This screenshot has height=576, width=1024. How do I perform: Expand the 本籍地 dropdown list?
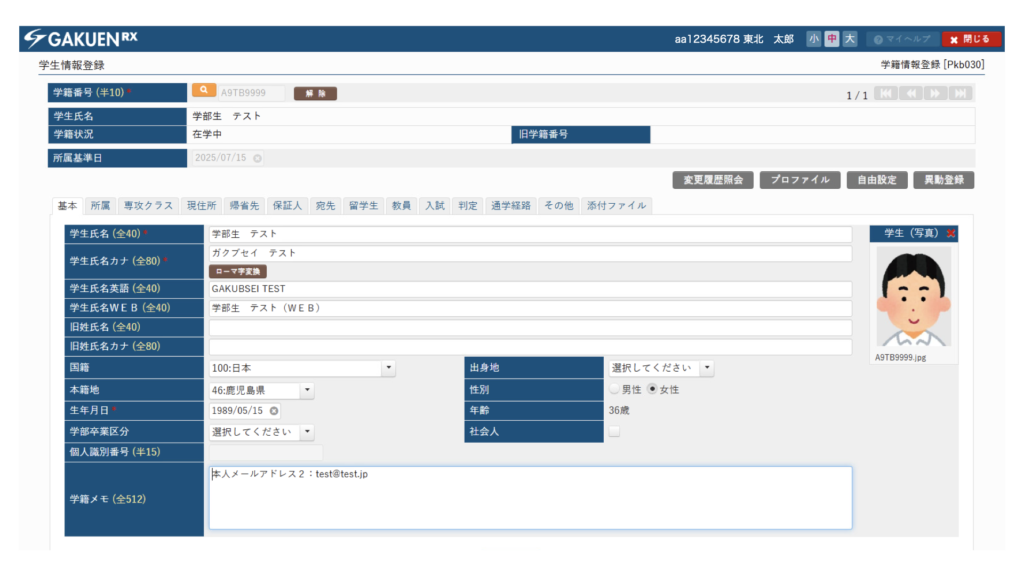pos(307,390)
